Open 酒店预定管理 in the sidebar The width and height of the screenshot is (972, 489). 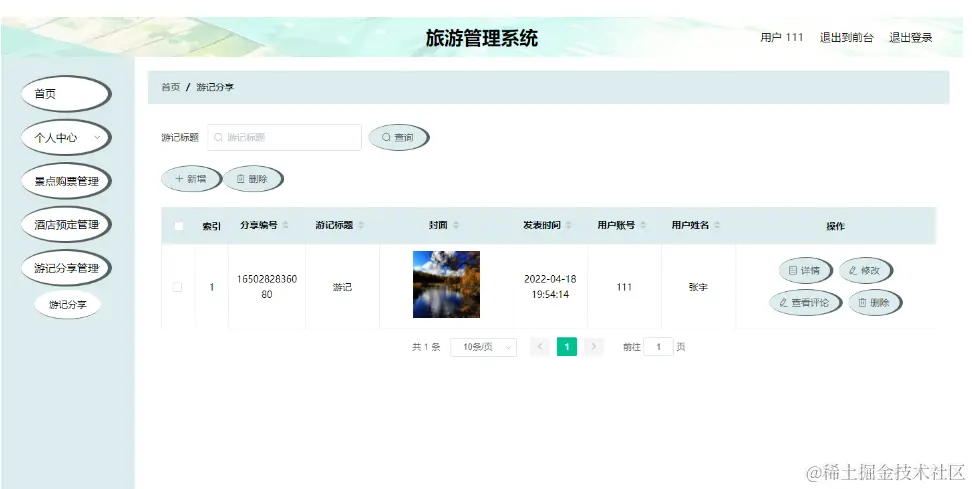[x=66, y=224]
